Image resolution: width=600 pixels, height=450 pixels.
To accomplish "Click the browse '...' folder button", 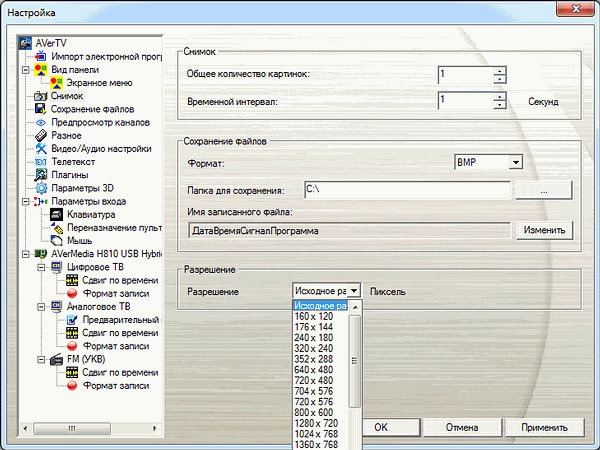I will (x=544, y=190).
